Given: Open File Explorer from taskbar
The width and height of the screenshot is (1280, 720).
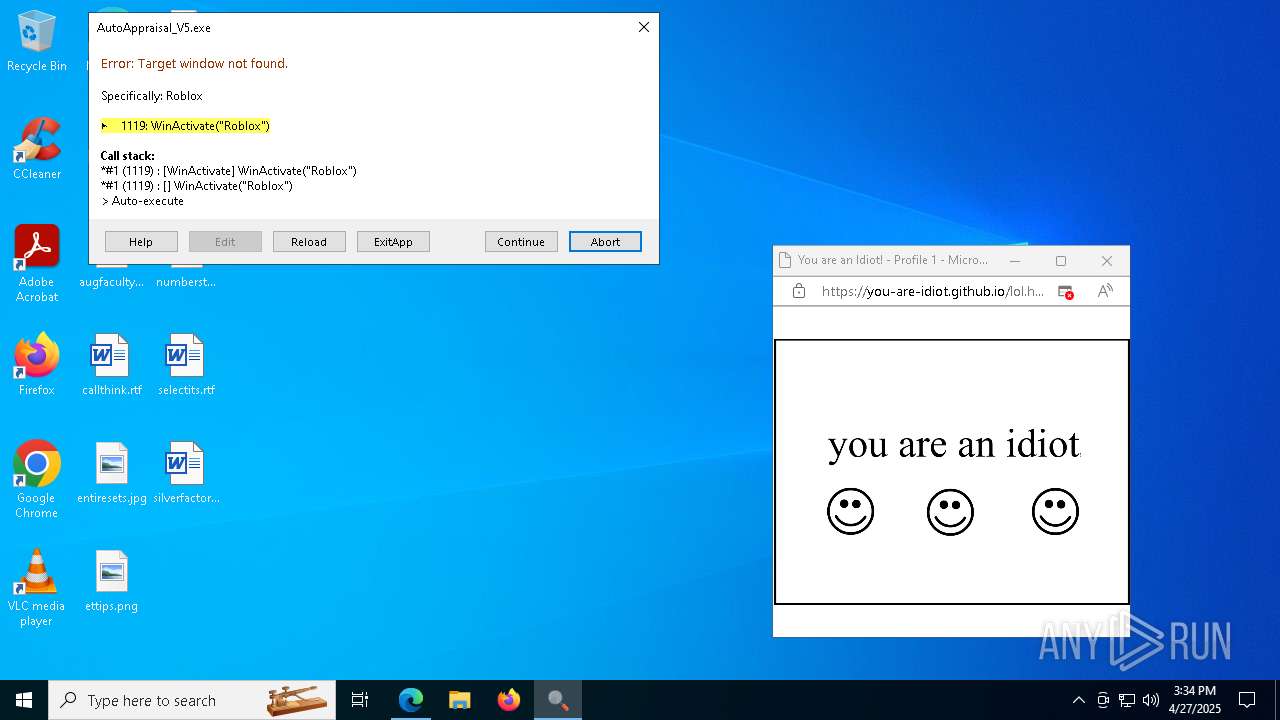Looking at the screenshot, I should tap(459, 700).
